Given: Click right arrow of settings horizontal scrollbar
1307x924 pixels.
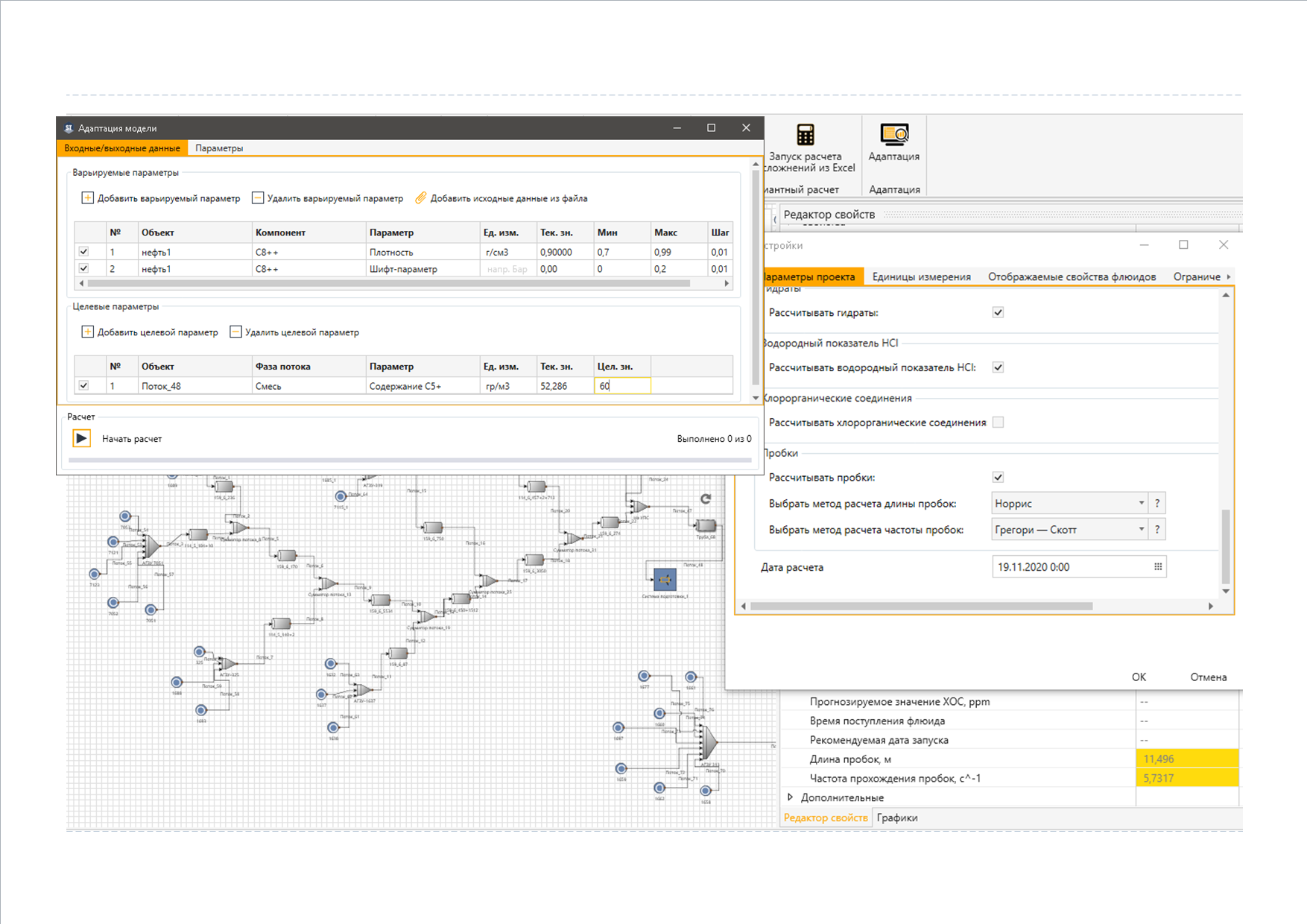Looking at the screenshot, I should [x=1211, y=606].
